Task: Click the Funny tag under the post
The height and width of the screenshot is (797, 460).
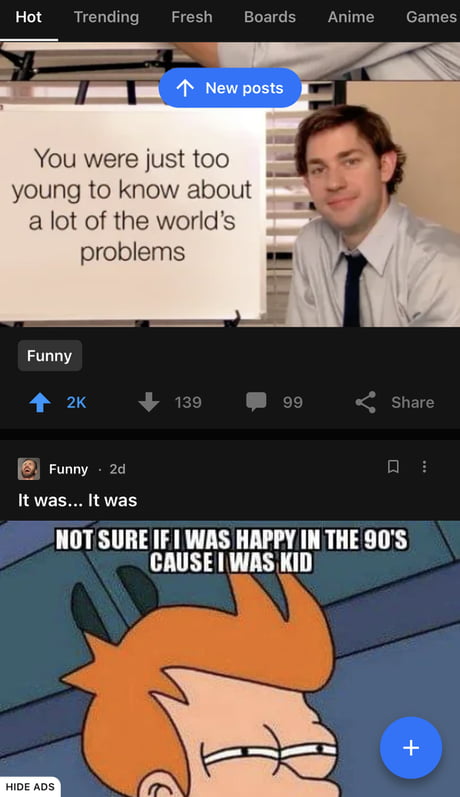Action: (50, 355)
